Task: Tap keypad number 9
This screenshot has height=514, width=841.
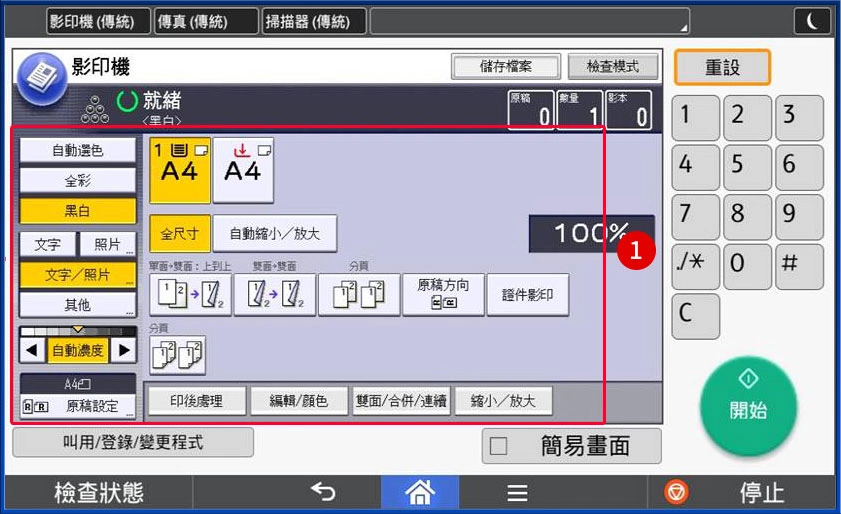Action: (799, 217)
